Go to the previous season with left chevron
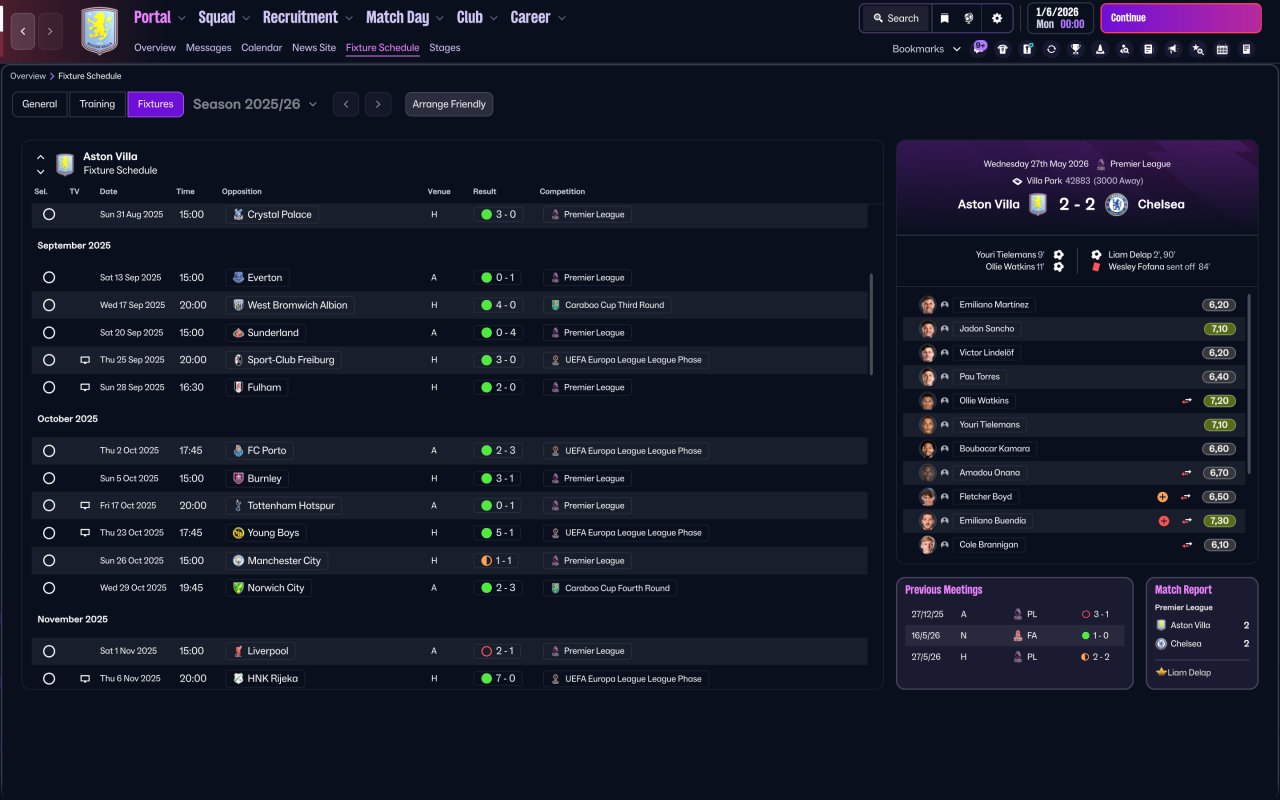Image resolution: width=1280 pixels, height=800 pixels. (x=346, y=104)
